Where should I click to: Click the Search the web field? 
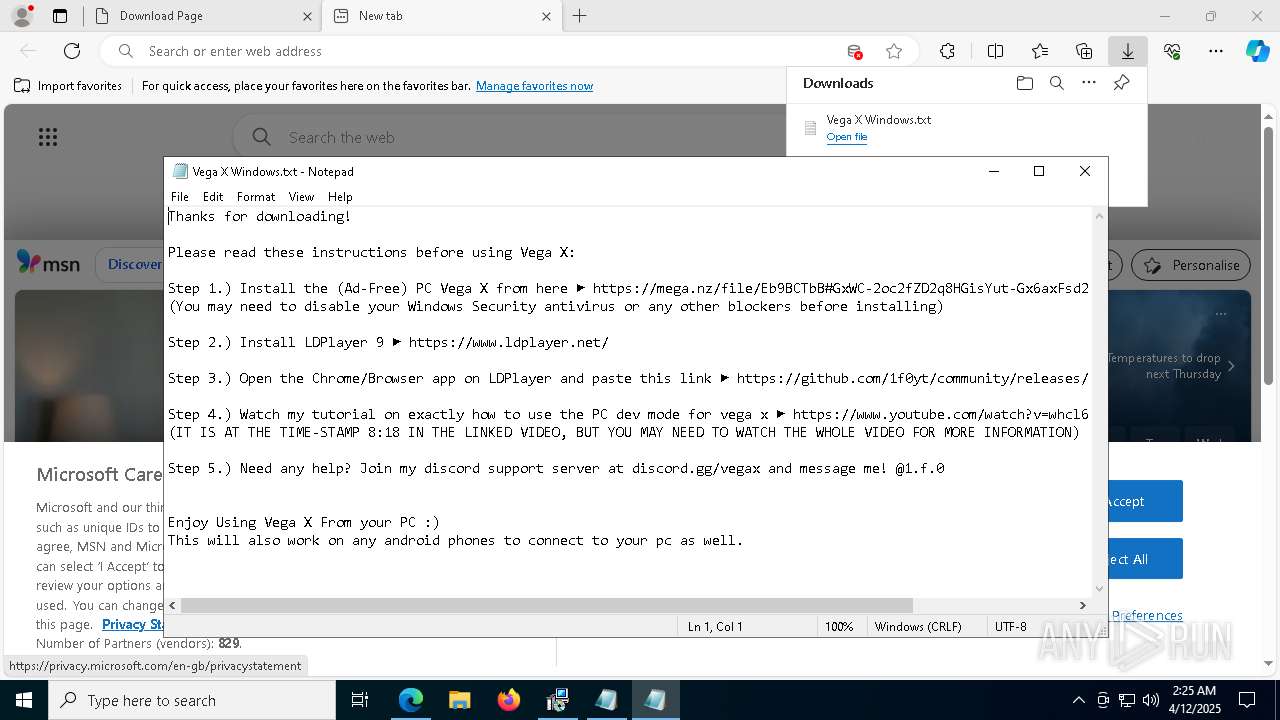pos(510,137)
